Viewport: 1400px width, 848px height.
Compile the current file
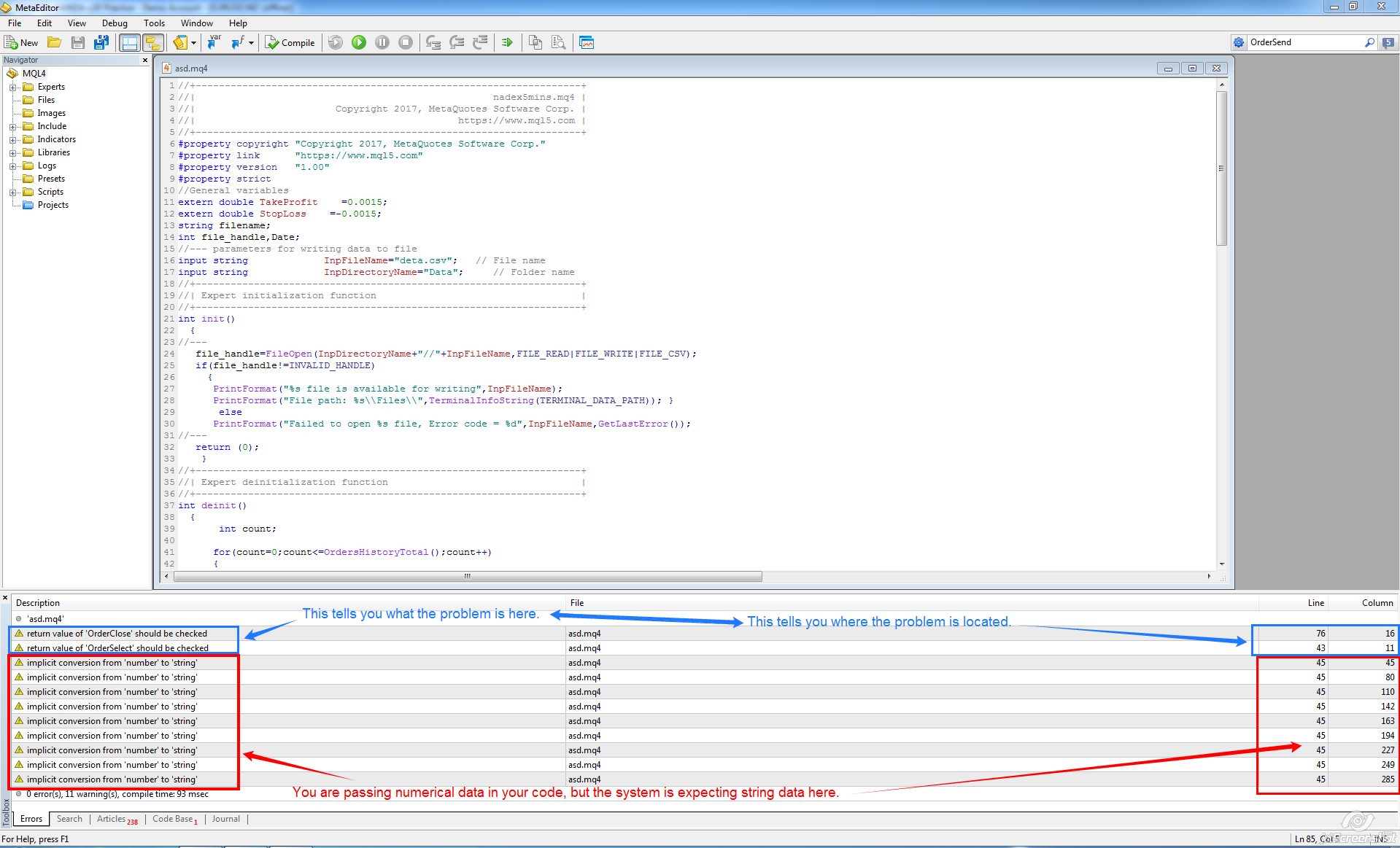pyautogui.click(x=290, y=42)
